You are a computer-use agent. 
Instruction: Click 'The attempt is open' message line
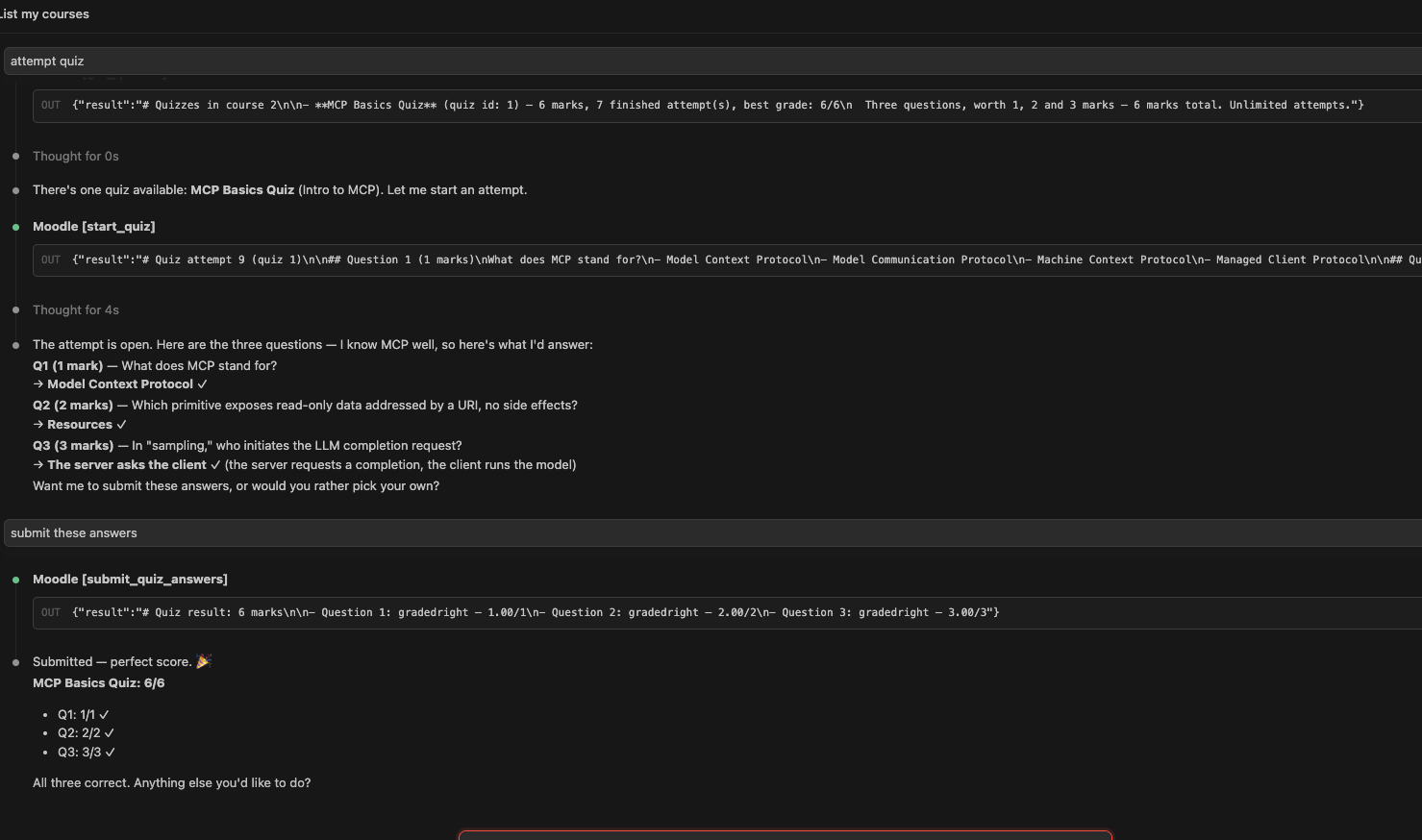[312, 344]
